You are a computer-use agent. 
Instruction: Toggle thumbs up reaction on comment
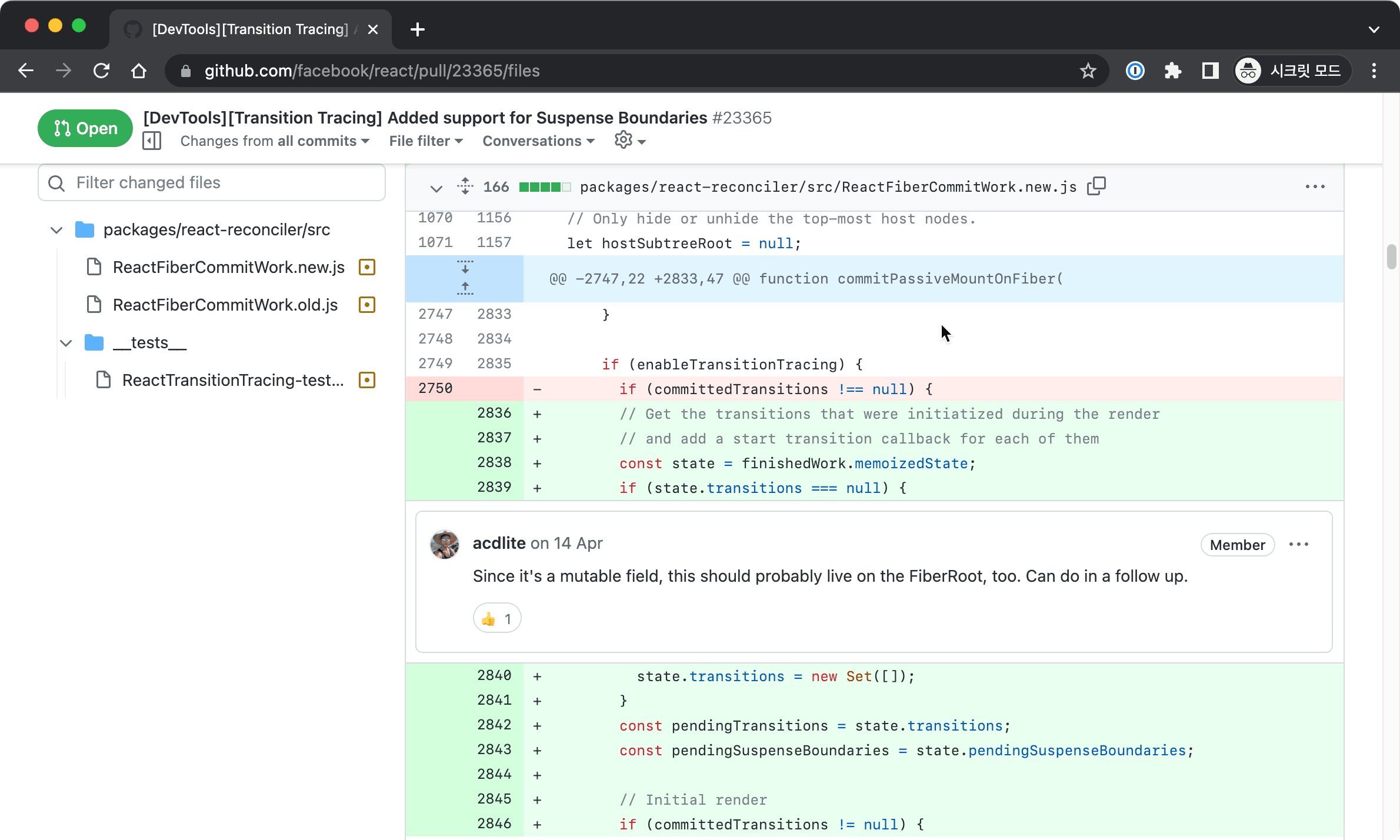tap(496, 619)
